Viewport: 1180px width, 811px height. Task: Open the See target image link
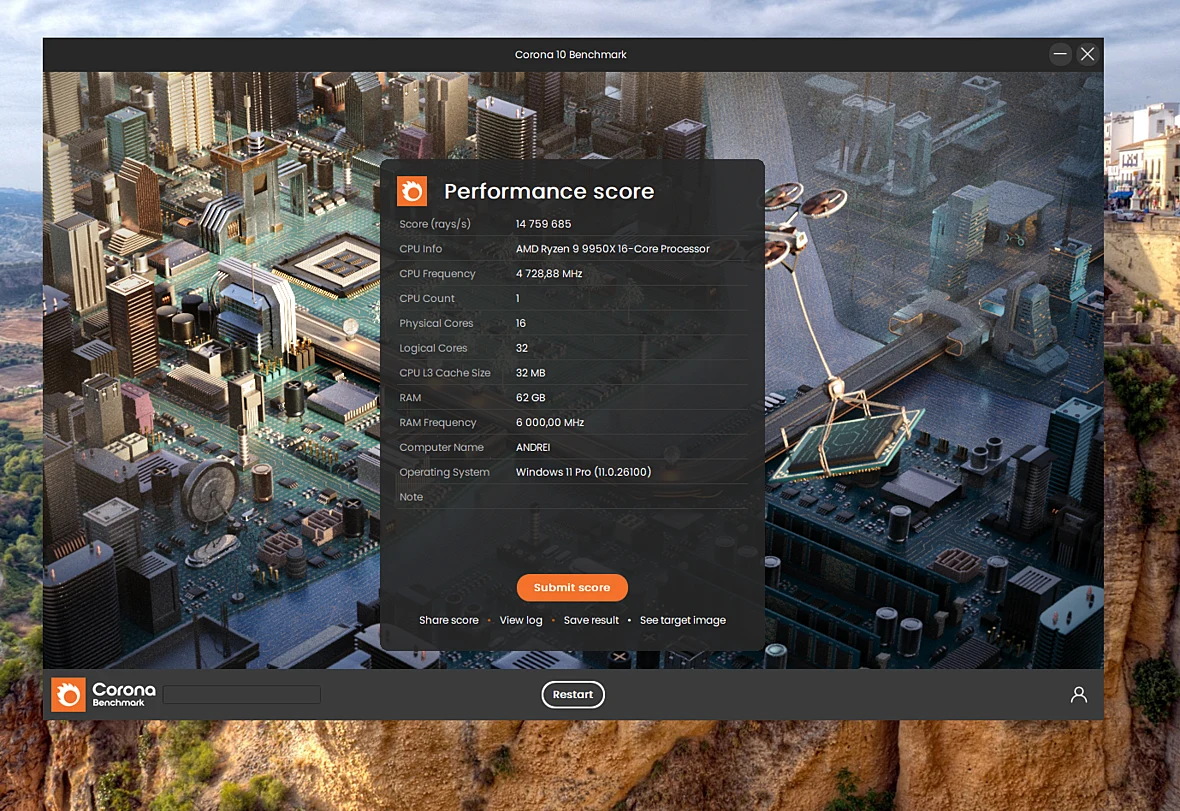click(x=683, y=620)
